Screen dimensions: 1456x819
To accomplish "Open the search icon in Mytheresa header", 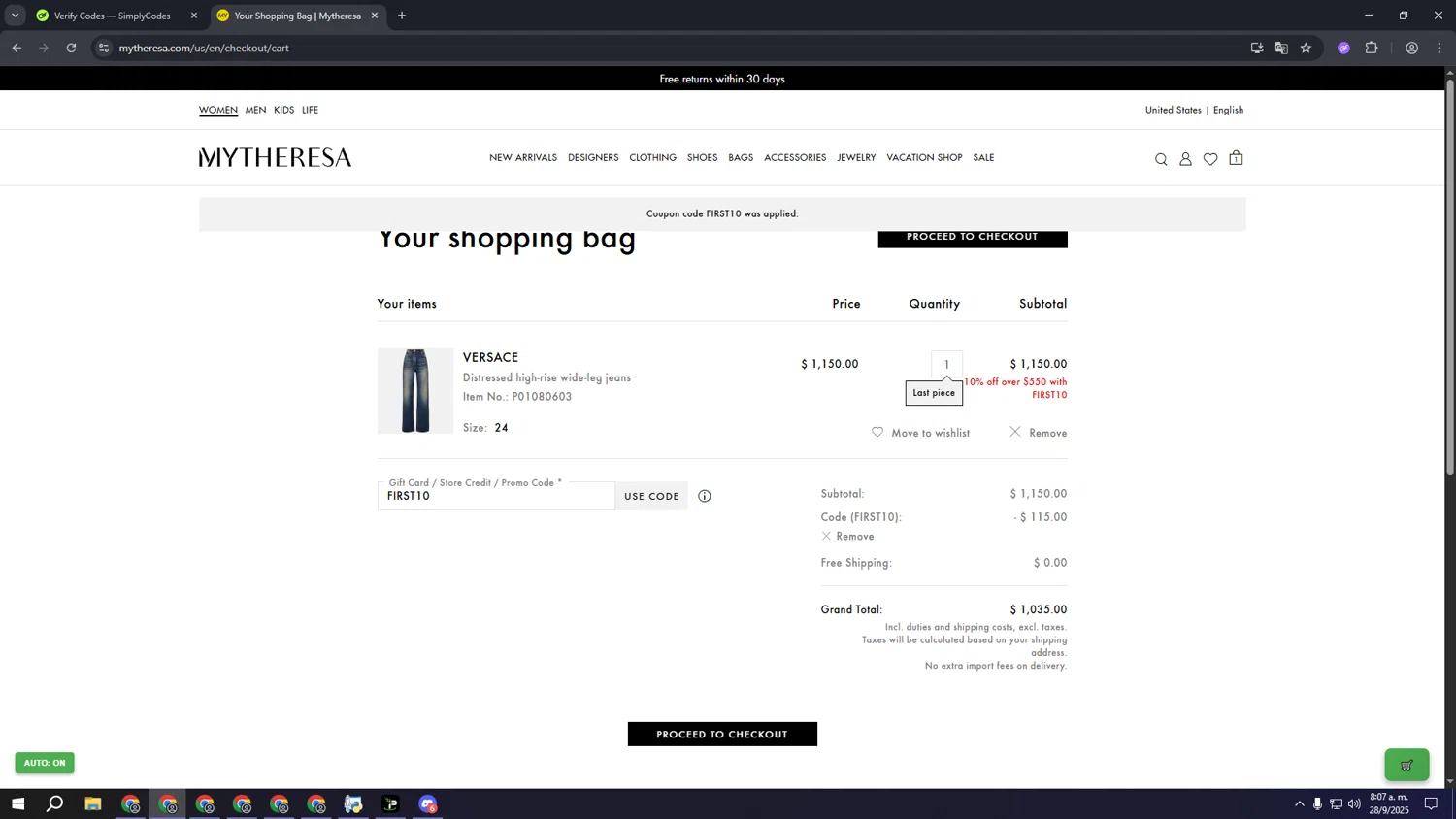I will pyautogui.click(x=1161, y=159).
